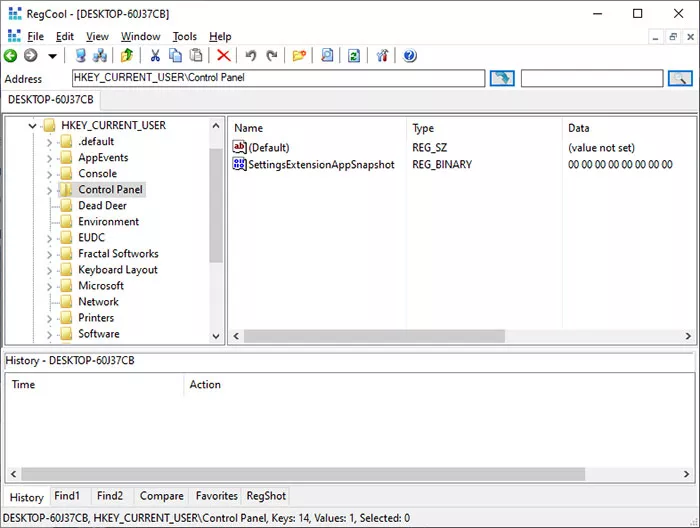The image size is (700, 528).
Task: Select the Control Panel key in tree
Action: (110, 189)
